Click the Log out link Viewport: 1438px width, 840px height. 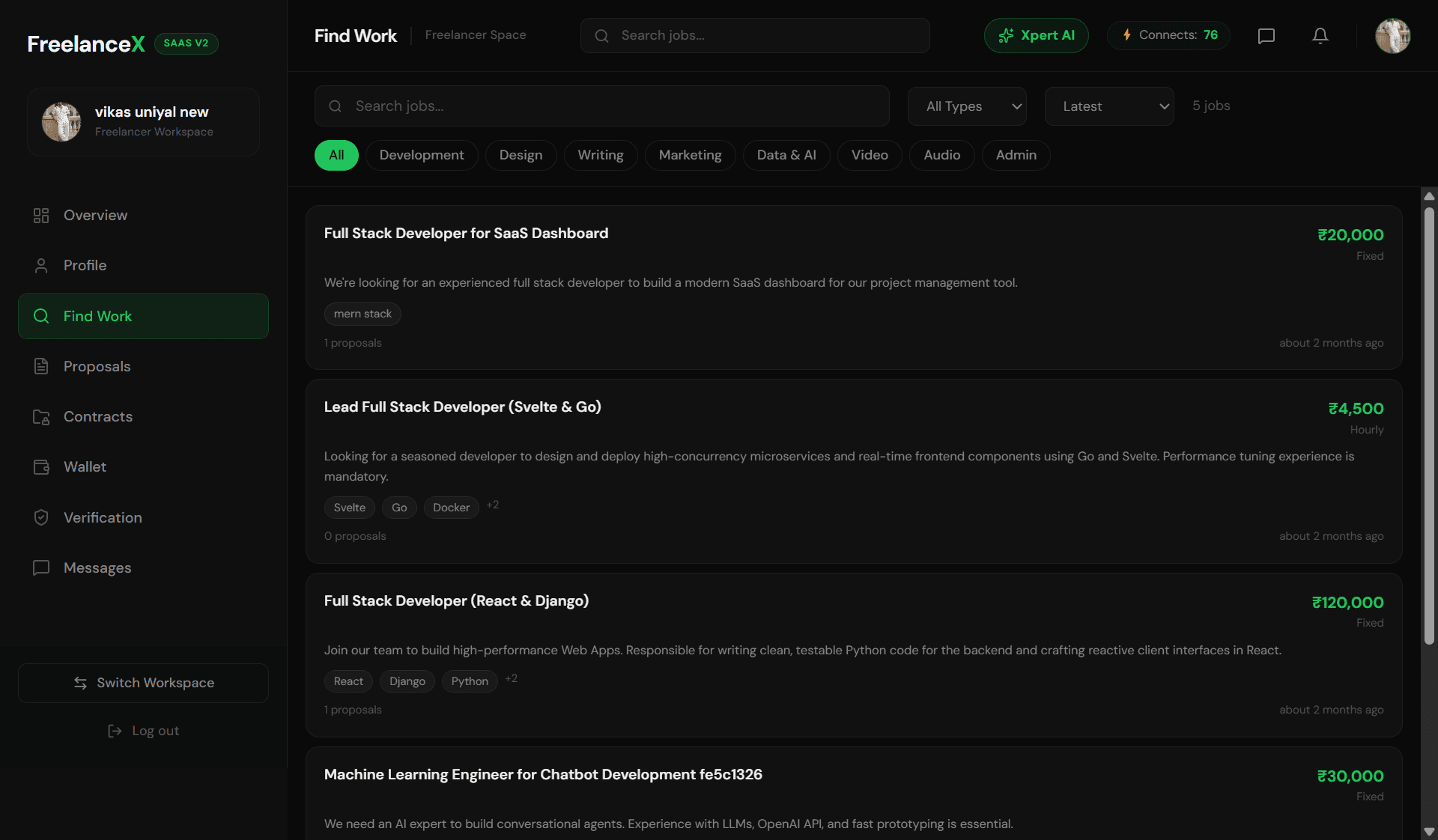click(143, 731)
